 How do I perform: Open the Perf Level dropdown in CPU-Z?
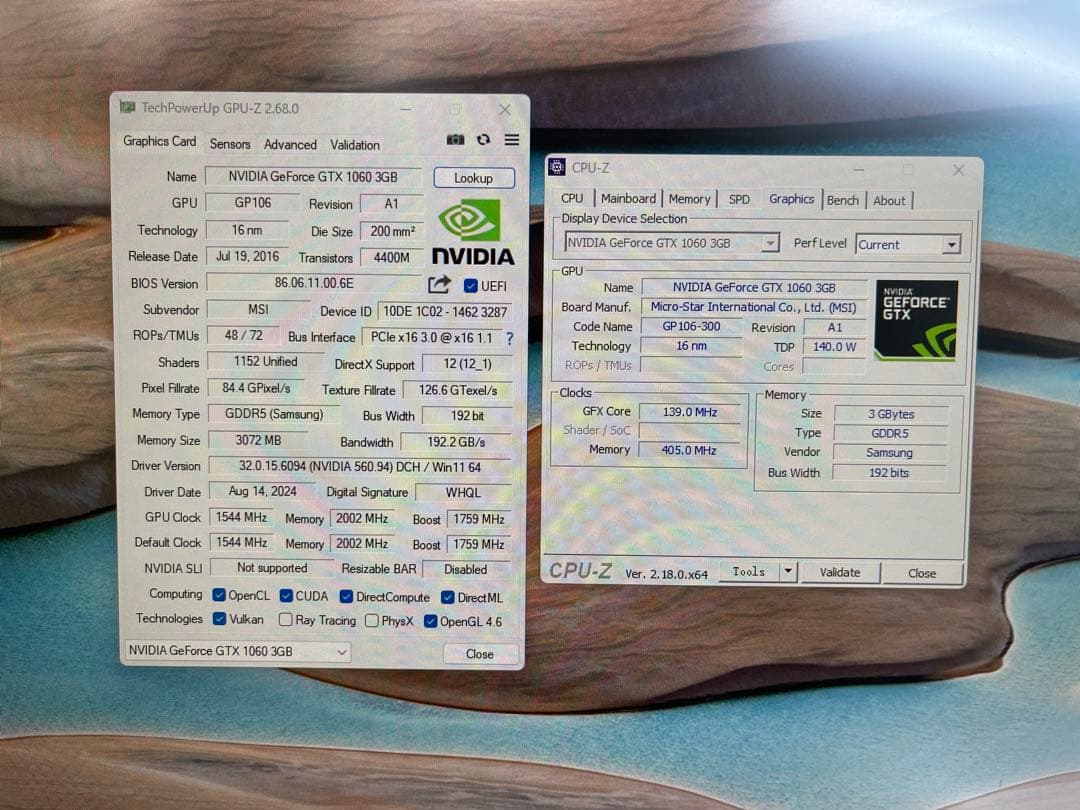click(951, 243)
